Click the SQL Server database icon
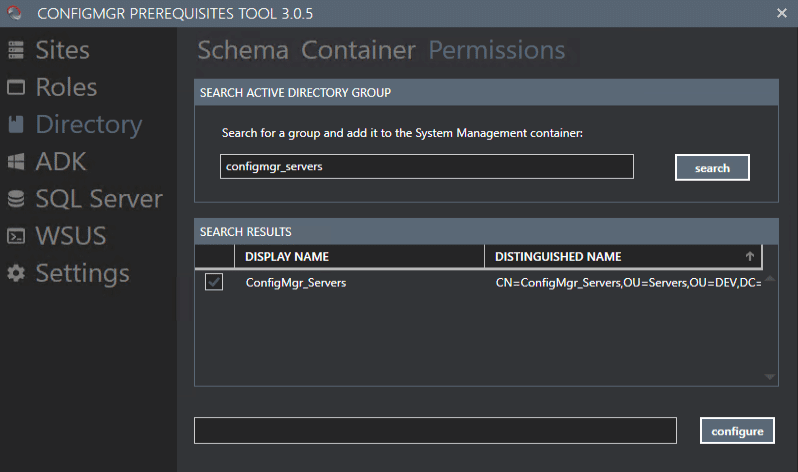Image resolution: width=798 pixels, height=472 pixels. pyautogui.click(x=16, y=199)
